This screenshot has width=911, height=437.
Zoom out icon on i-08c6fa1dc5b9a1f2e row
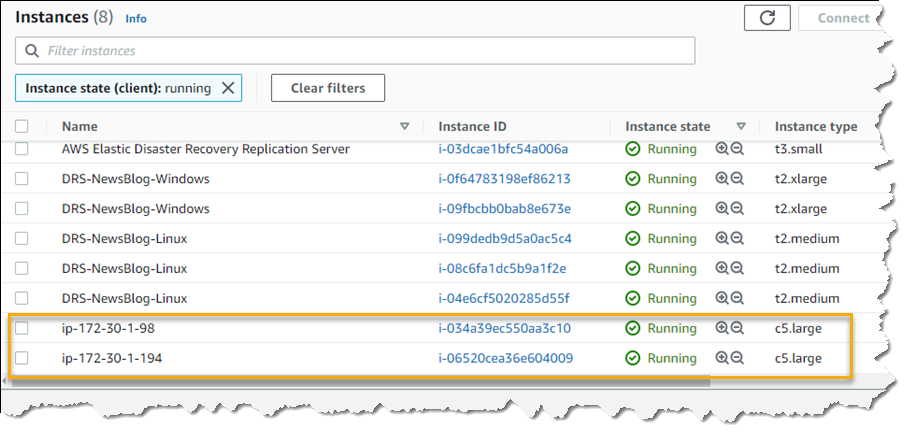[737, 268]
